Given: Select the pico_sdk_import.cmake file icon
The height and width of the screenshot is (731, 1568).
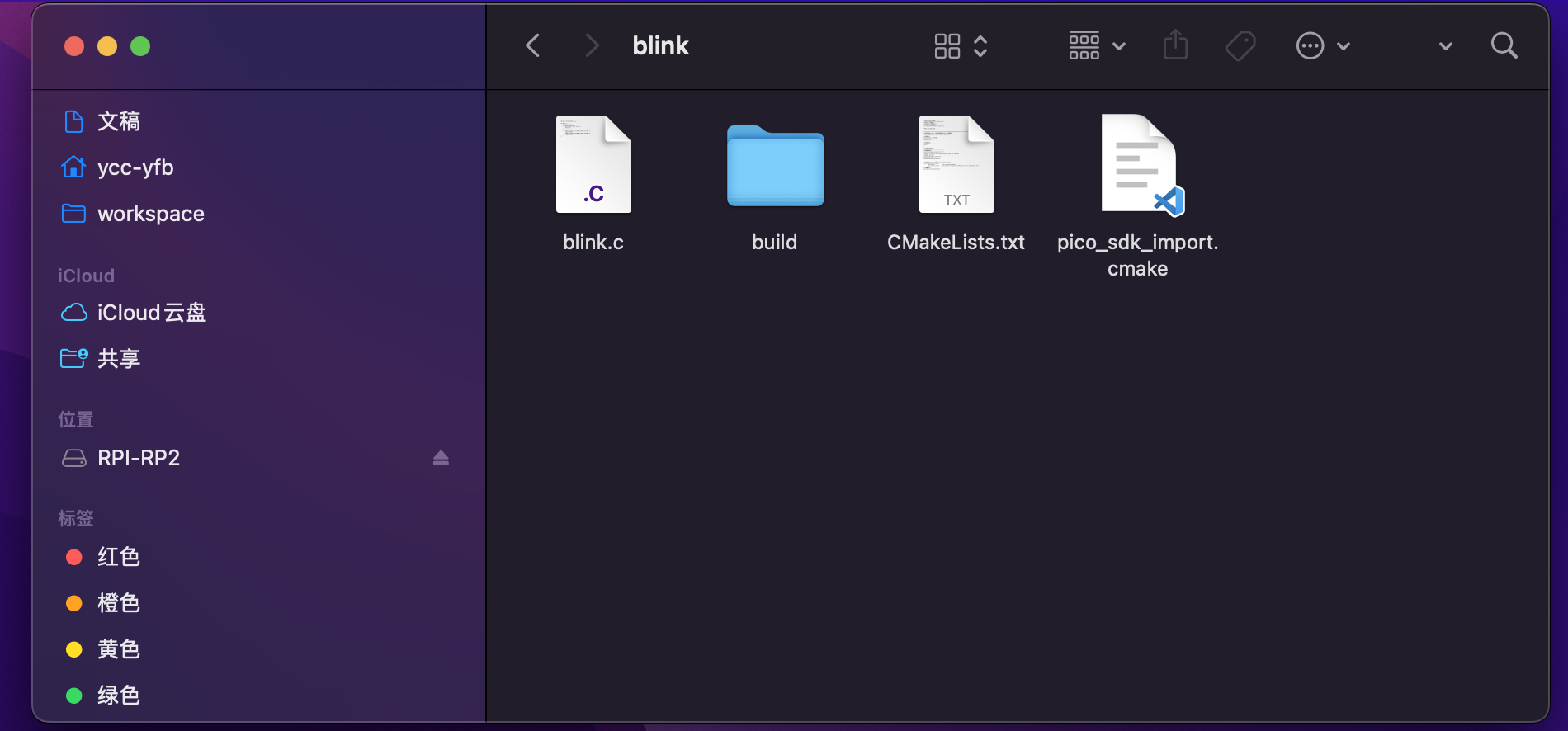Looking at the screenshot, I should [1142, 165].
